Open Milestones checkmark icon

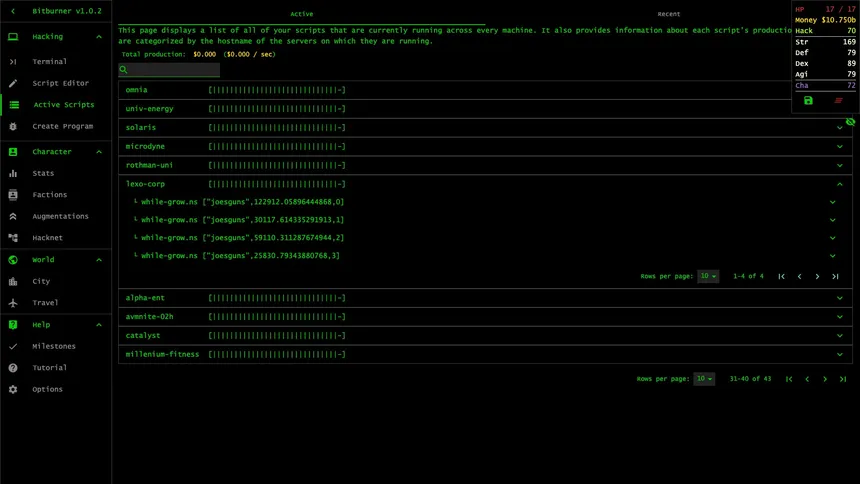click(13, 346)
